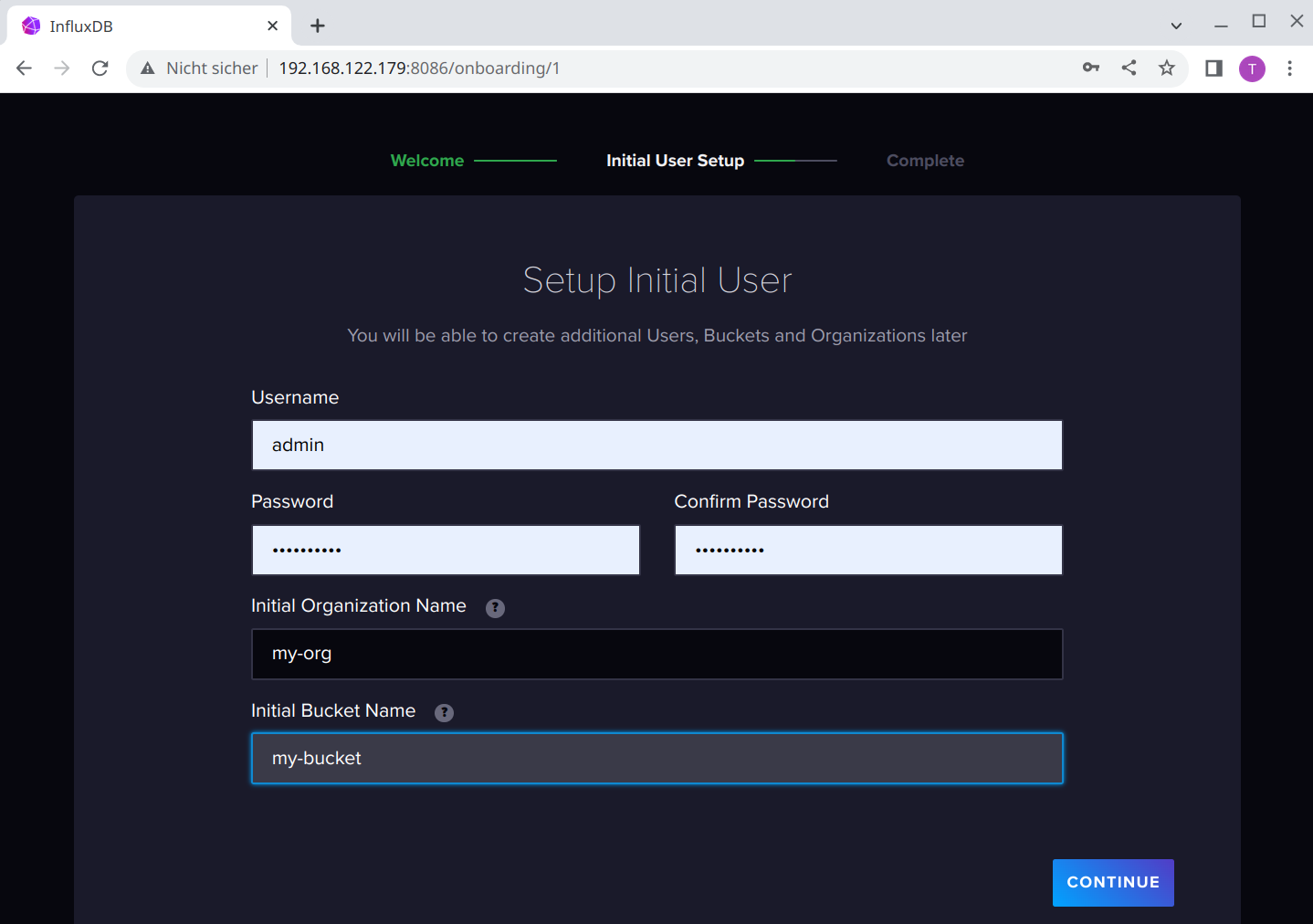Image resolution: width=1313 pixels, height=924 pixels.
Task: Open a new browser tab
Action: coord(318,26)
